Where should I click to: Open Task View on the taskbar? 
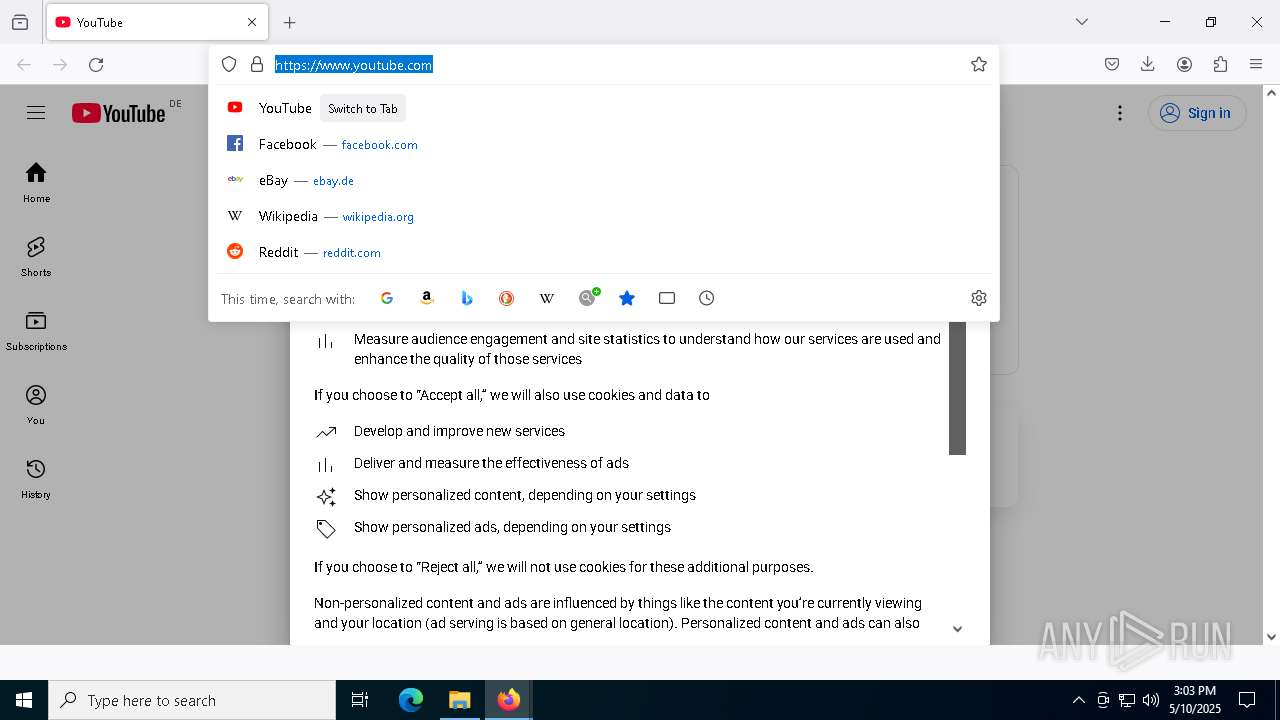360,700
